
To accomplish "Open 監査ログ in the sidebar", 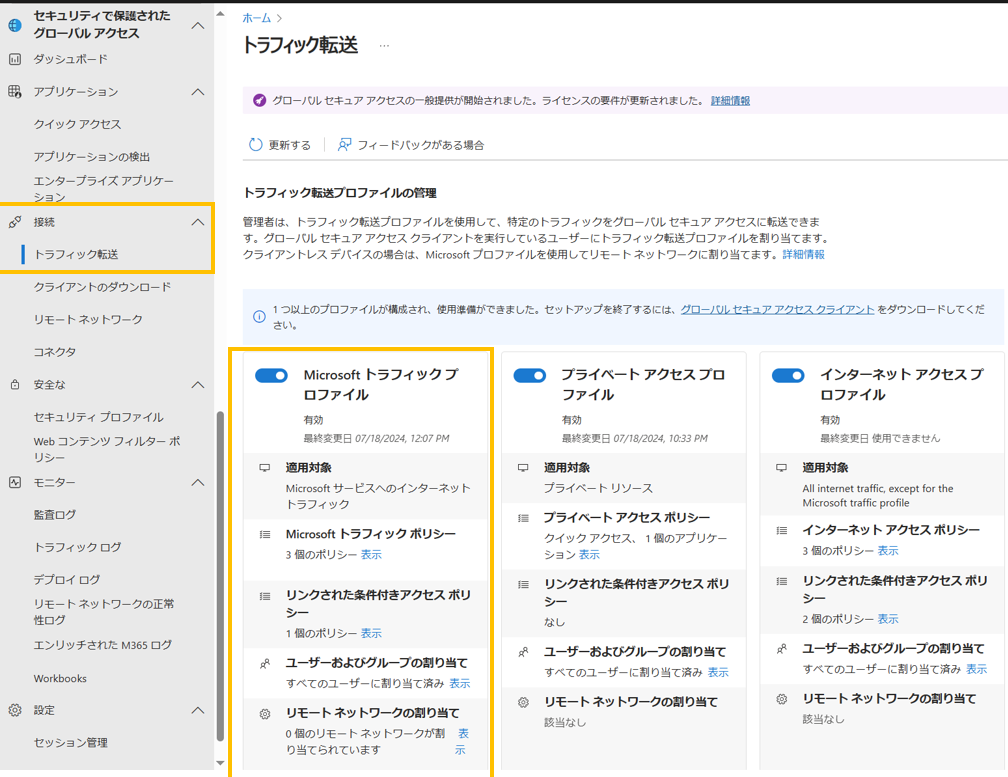I will pos(55,515).
